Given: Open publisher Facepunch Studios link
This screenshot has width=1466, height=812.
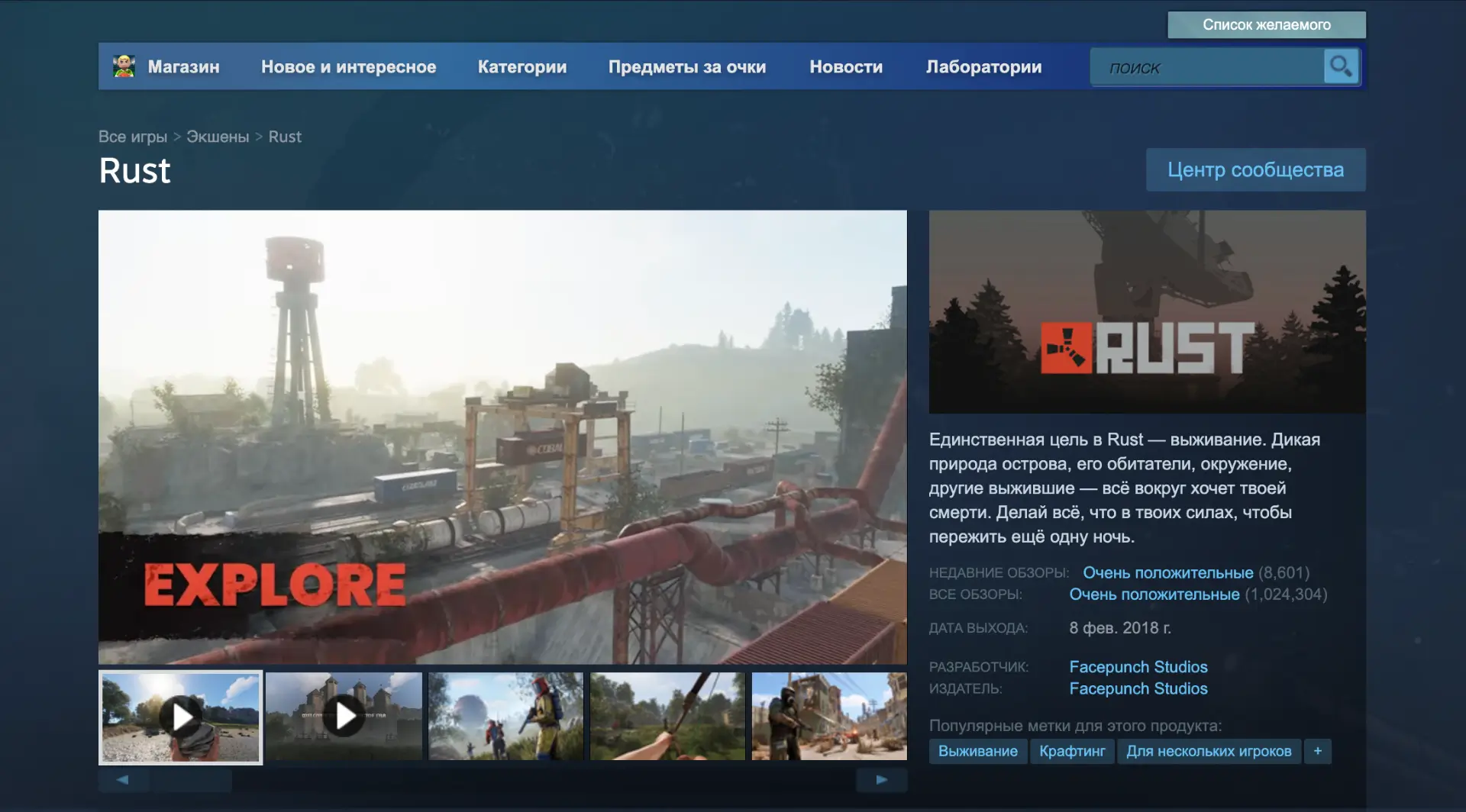Looking at the screenshot, I should tap(1138, 688).
